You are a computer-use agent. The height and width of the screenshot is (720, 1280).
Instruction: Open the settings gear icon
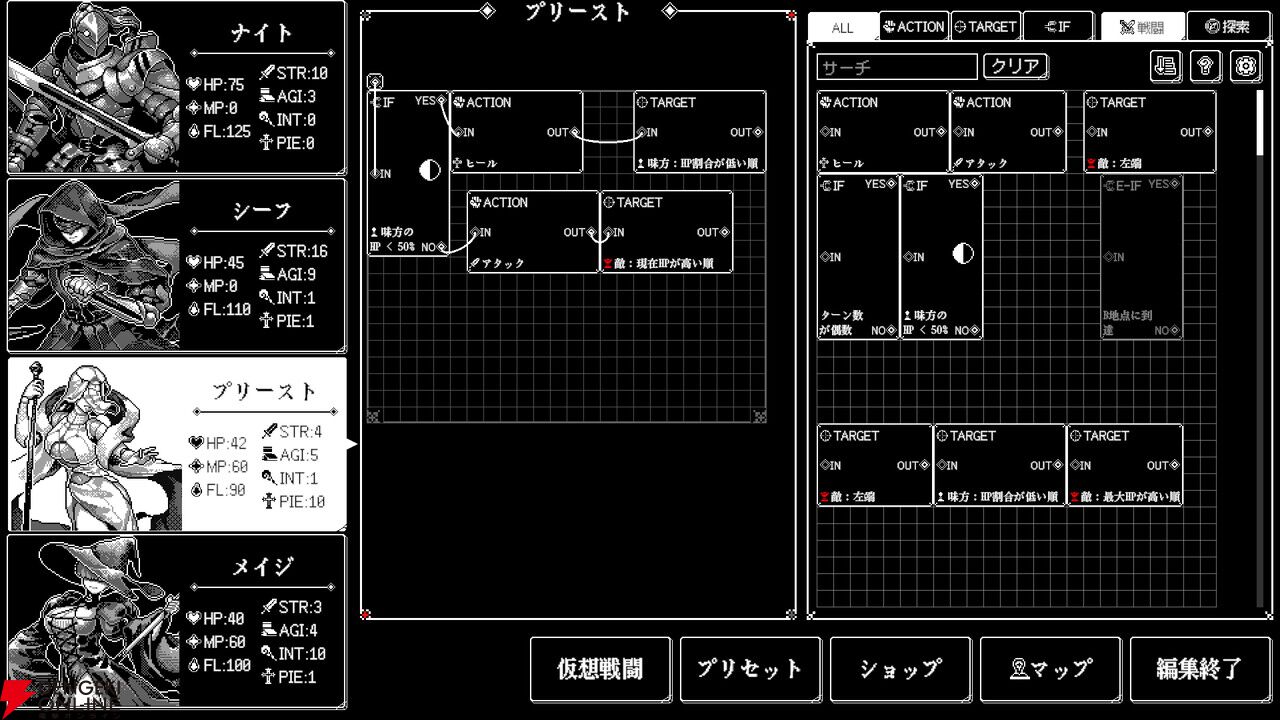coord(1245,66)
